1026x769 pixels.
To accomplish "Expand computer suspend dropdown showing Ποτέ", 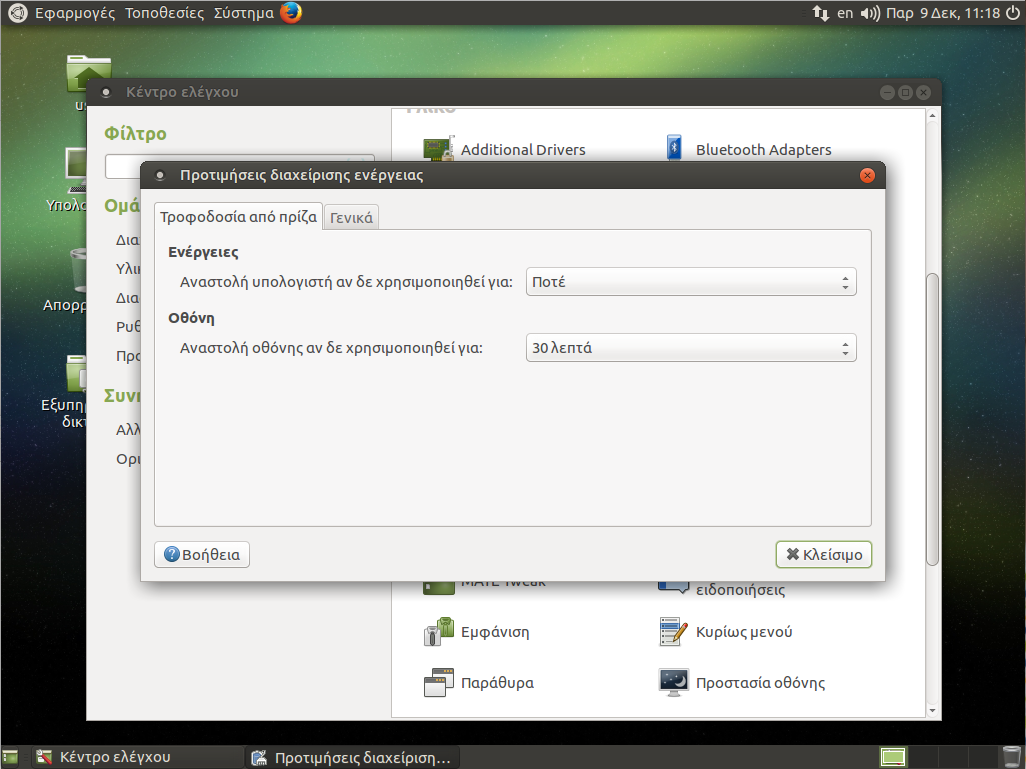I will (x=691, y=282).
